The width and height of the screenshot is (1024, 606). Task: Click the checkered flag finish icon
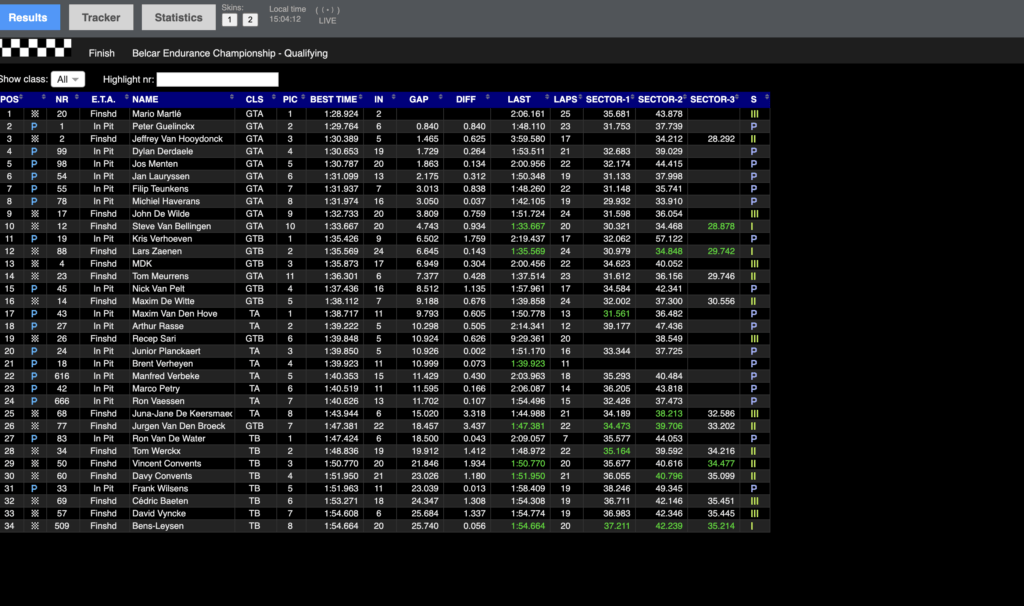[x=36, y=48]
